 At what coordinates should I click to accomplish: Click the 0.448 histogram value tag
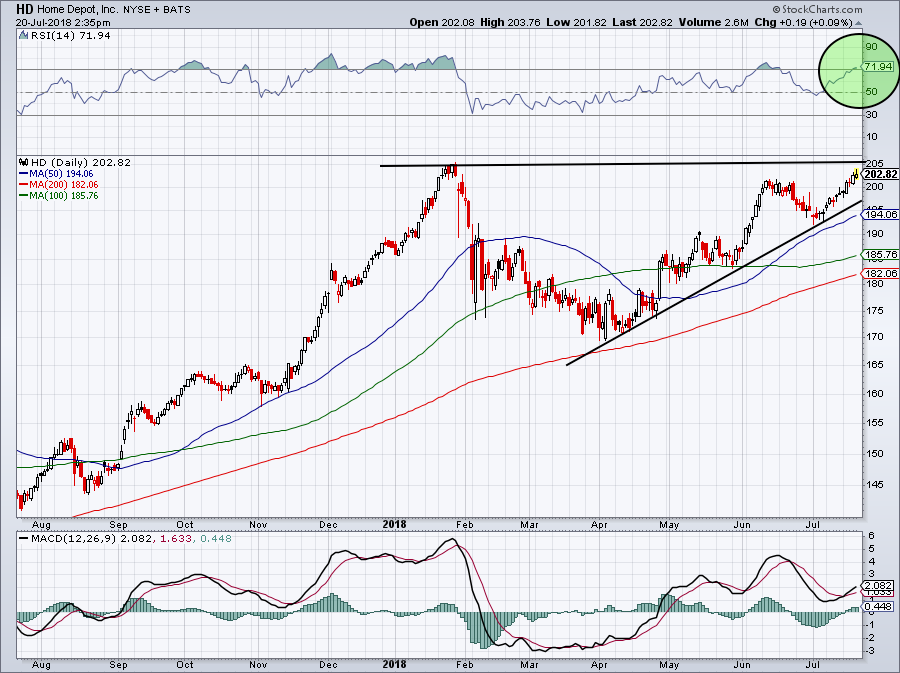pos(878,606)
